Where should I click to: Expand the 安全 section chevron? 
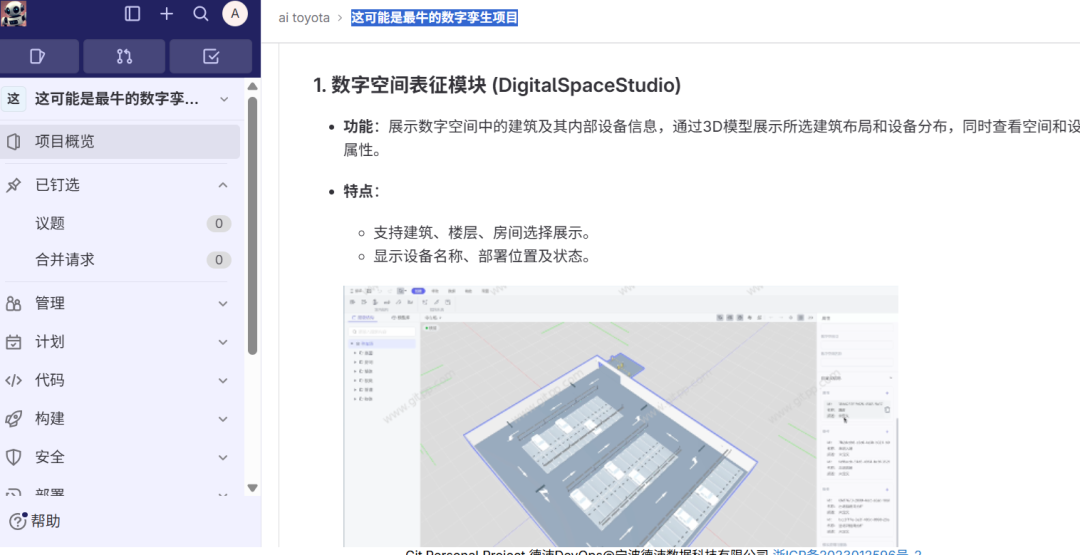[223, 457]
